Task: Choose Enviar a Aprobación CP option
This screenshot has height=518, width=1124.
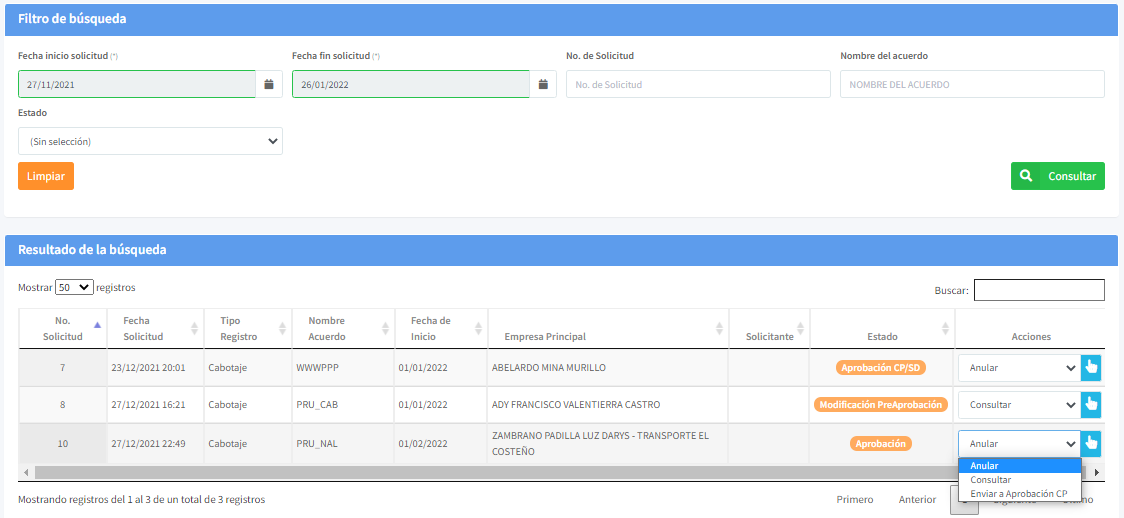Action: (x=1018, y=494)
